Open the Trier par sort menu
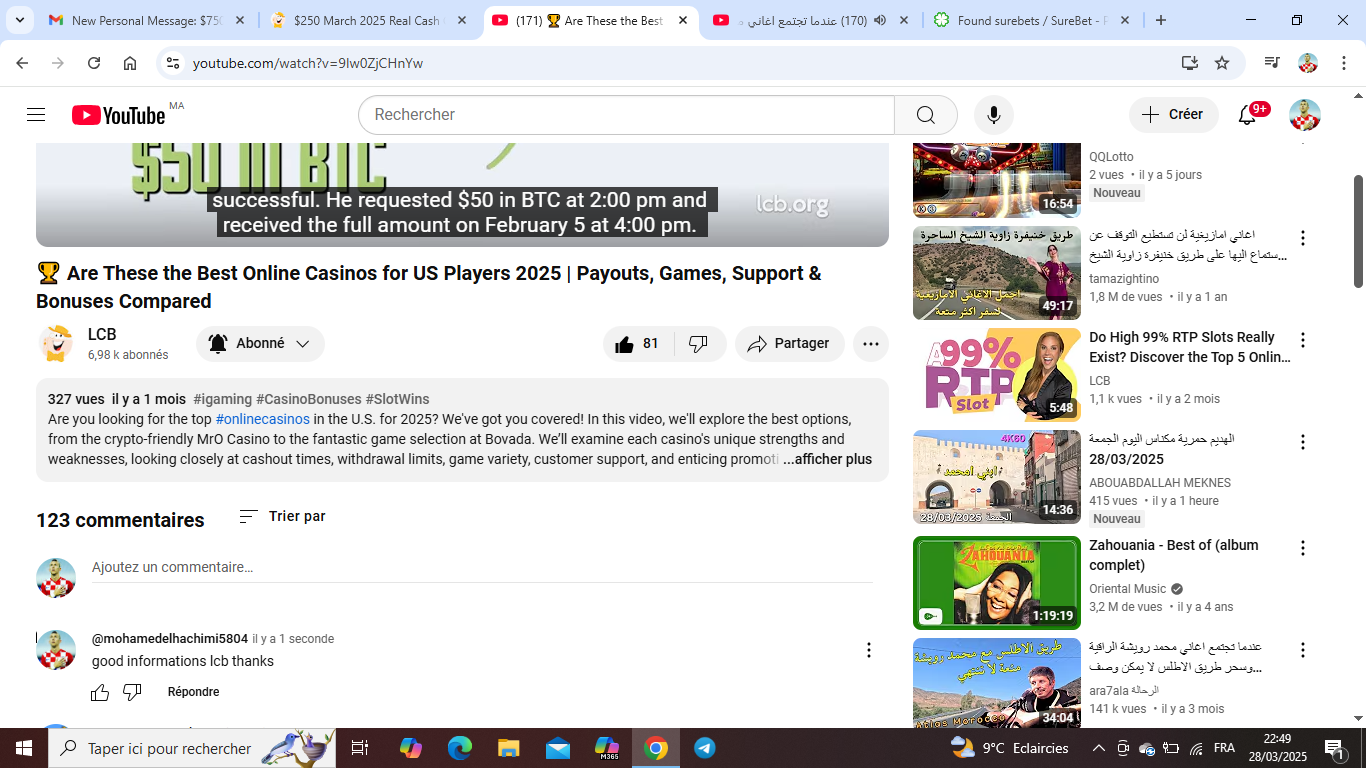Viewport: 1366px width, 768px height. coord(283,517)
